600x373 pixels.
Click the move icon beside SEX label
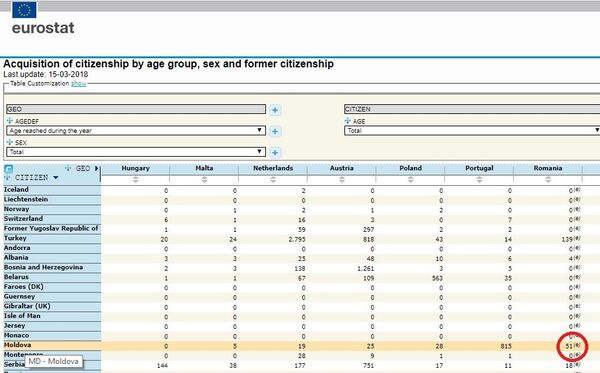pos(10,142)
